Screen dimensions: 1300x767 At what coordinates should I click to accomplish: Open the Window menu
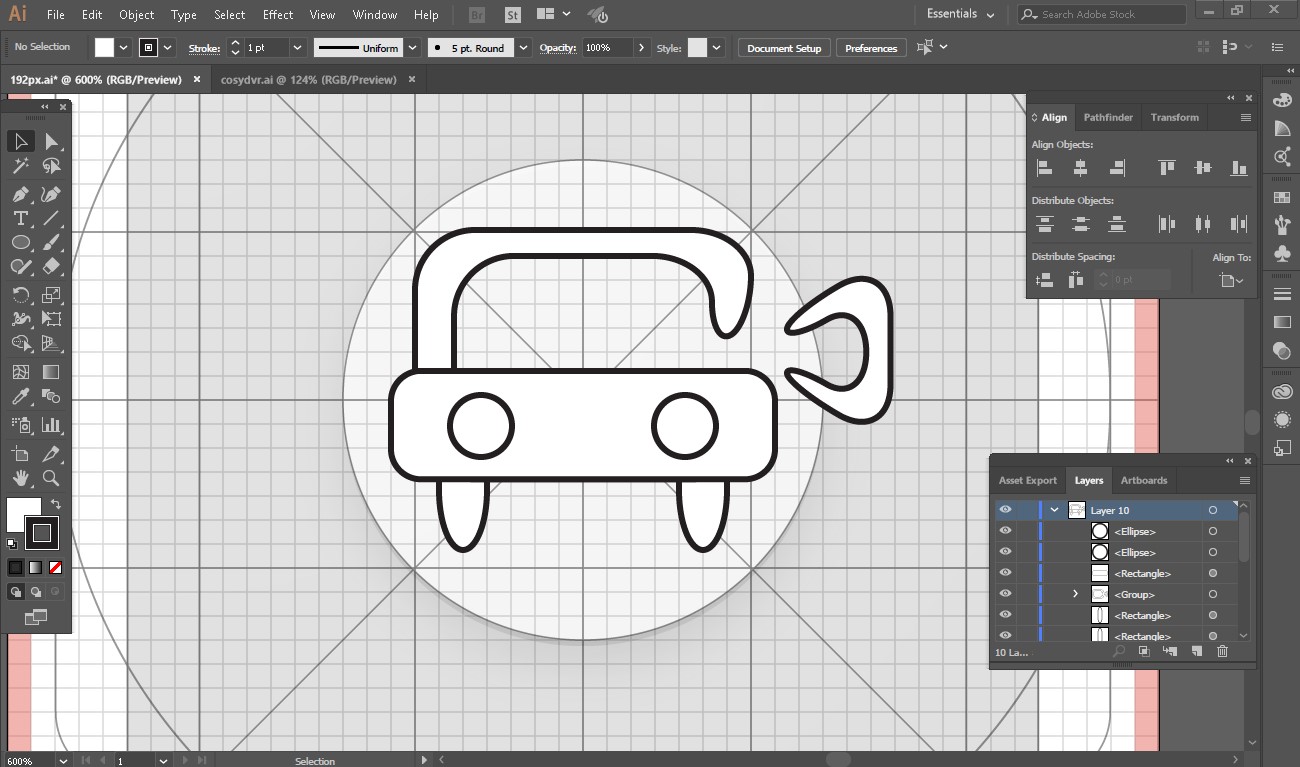(375, 15)
